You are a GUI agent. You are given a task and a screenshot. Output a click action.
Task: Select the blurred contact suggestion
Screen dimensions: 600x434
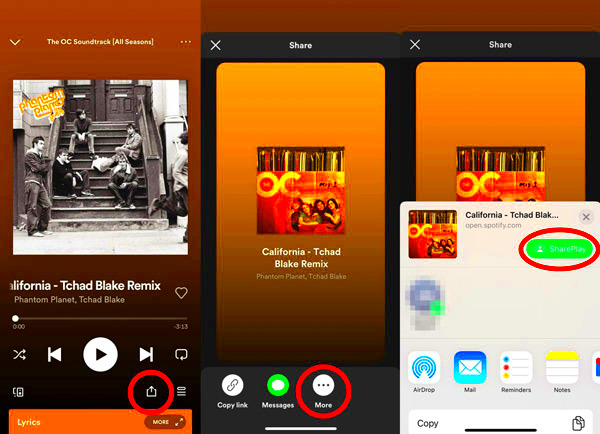425,303
